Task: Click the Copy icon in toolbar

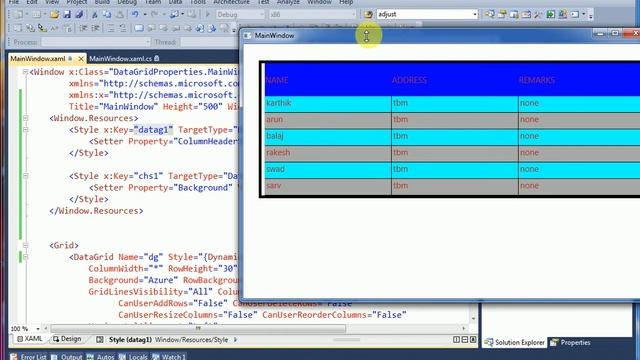Action: [x=107, y=14]
